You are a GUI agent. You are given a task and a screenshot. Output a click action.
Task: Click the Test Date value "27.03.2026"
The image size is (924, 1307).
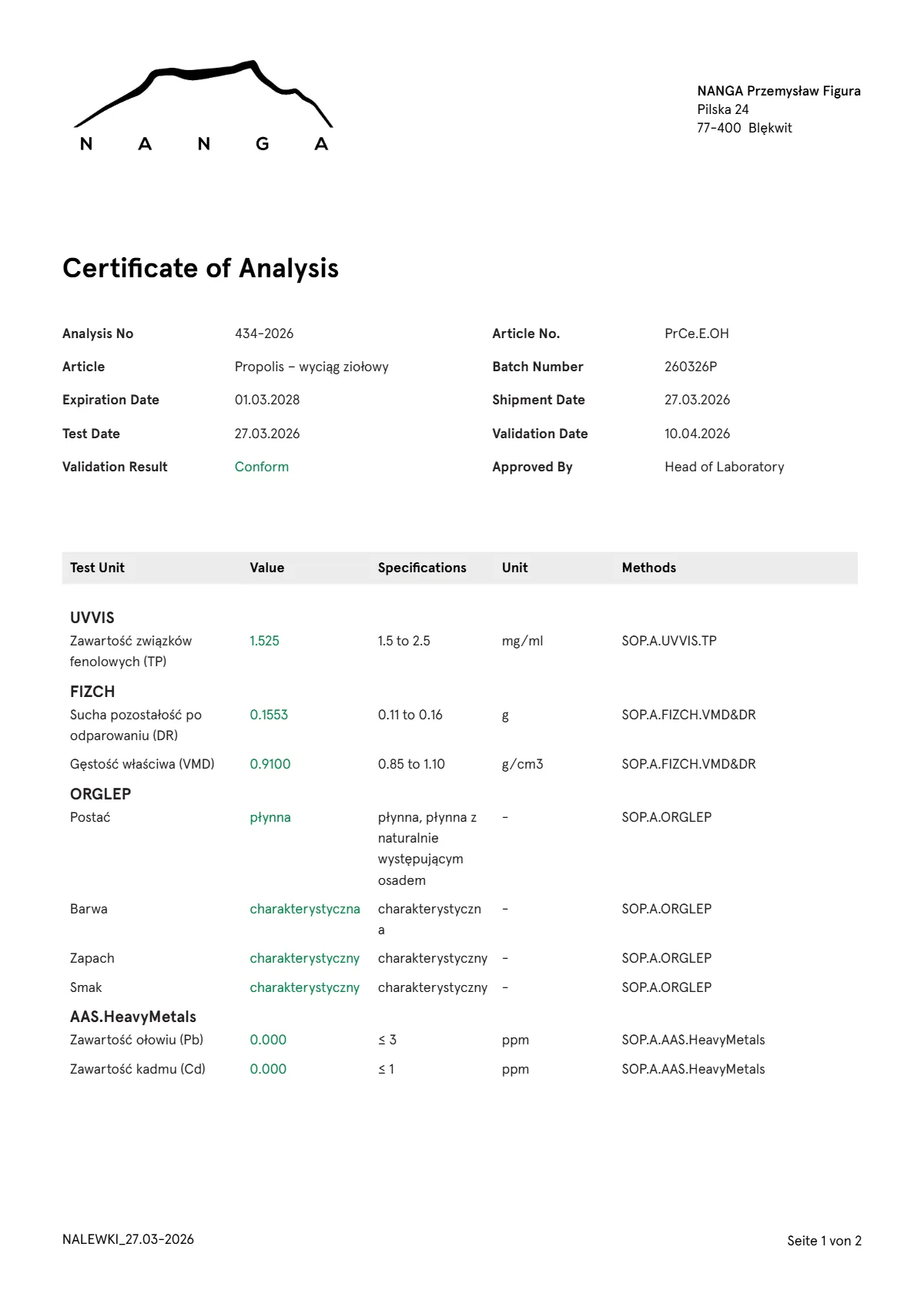[x=267, y=434]
